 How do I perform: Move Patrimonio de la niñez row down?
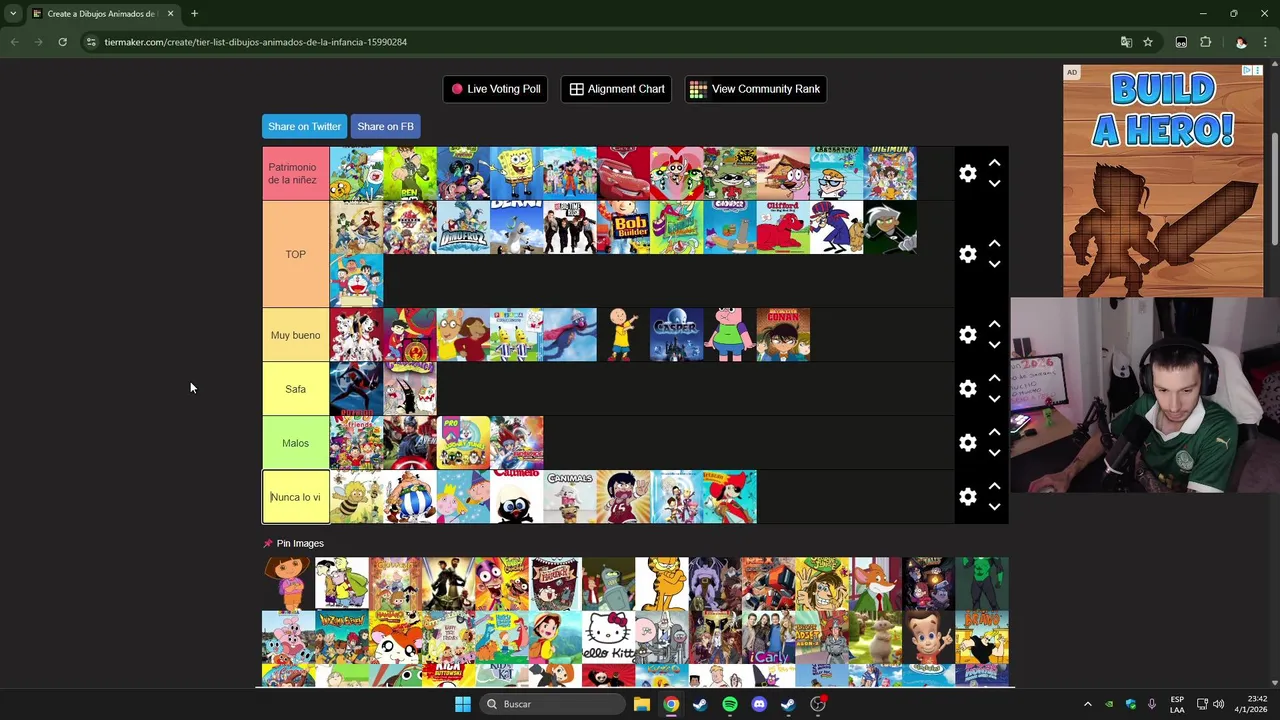(x=994, y=184)
